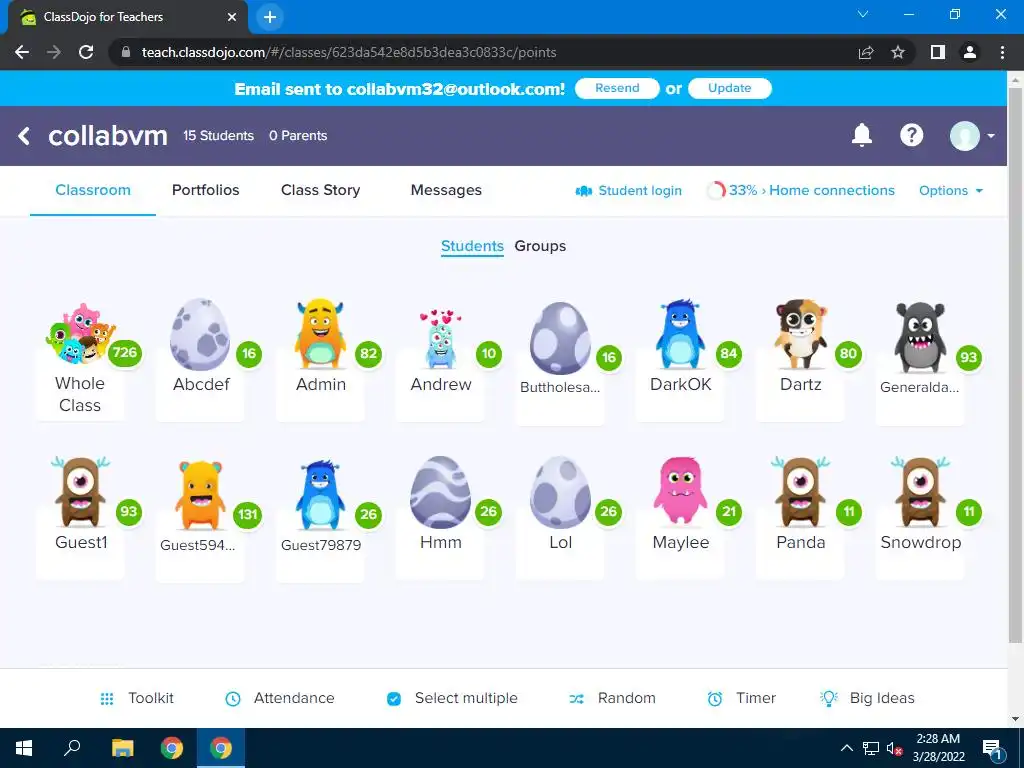Click the Student login monsters icon
Image resolution: width=1024 pixels, height=768 pixels.
click(583, 191)
